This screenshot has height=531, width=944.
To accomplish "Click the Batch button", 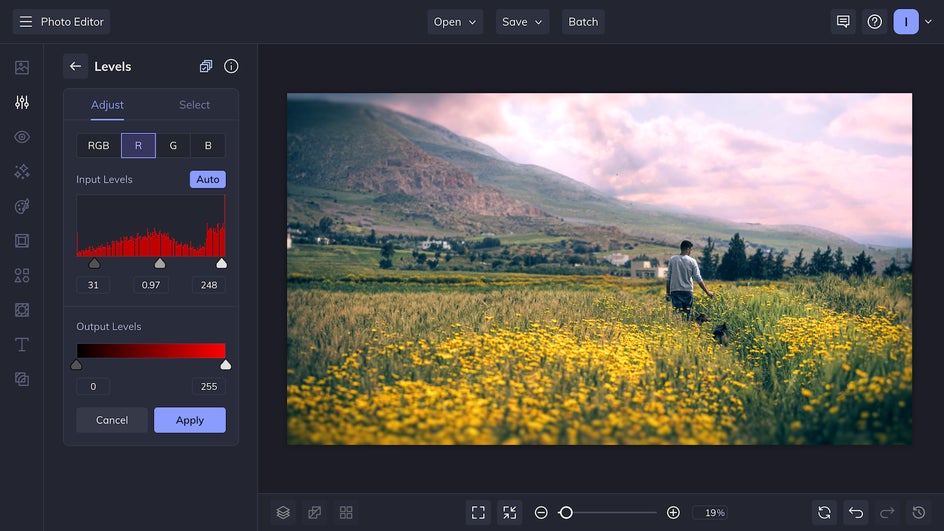I will tap(583, 22).
